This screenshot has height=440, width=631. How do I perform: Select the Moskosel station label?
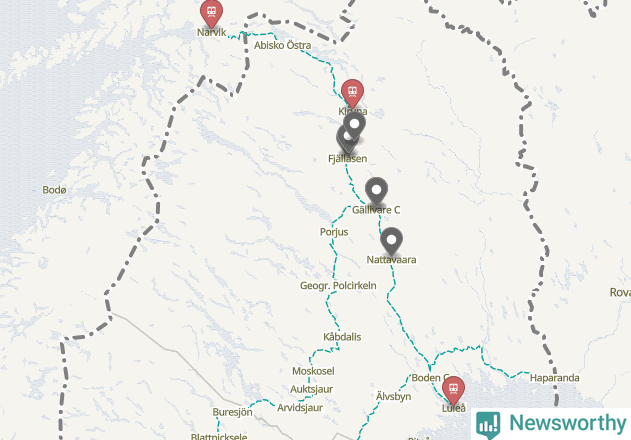[313, 371]
